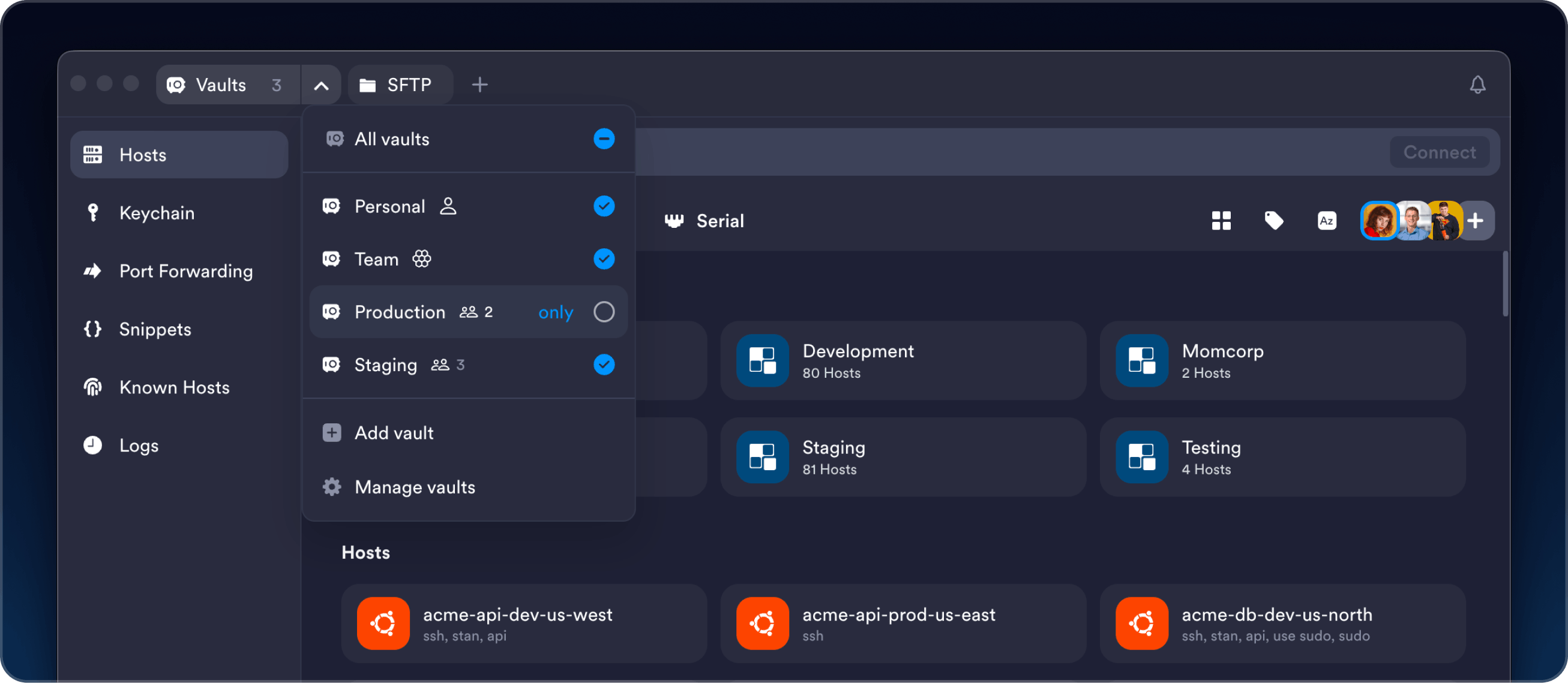This screenshot has width=1568, height=683.
Task: Switch to the SFTP tab
Action: [x=400, y=85]
